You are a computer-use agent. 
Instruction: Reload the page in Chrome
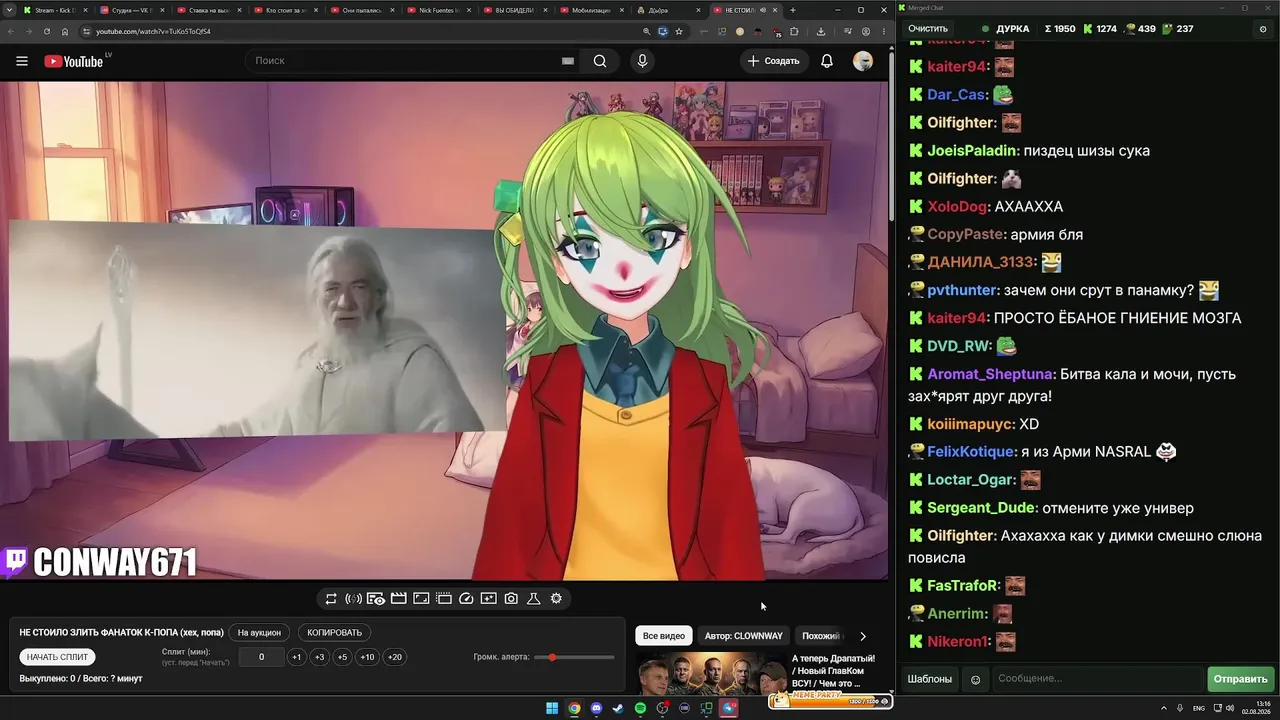point(46,31)
